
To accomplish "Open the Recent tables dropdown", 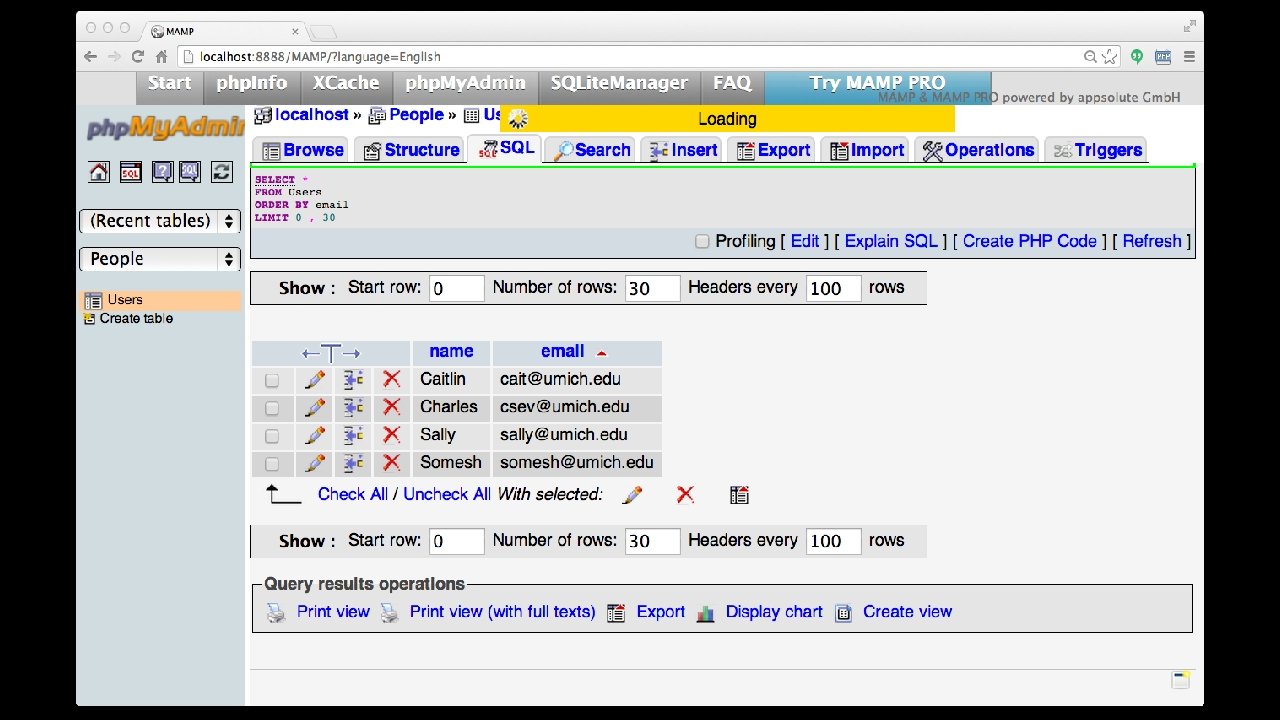I will tap(160, 221).
